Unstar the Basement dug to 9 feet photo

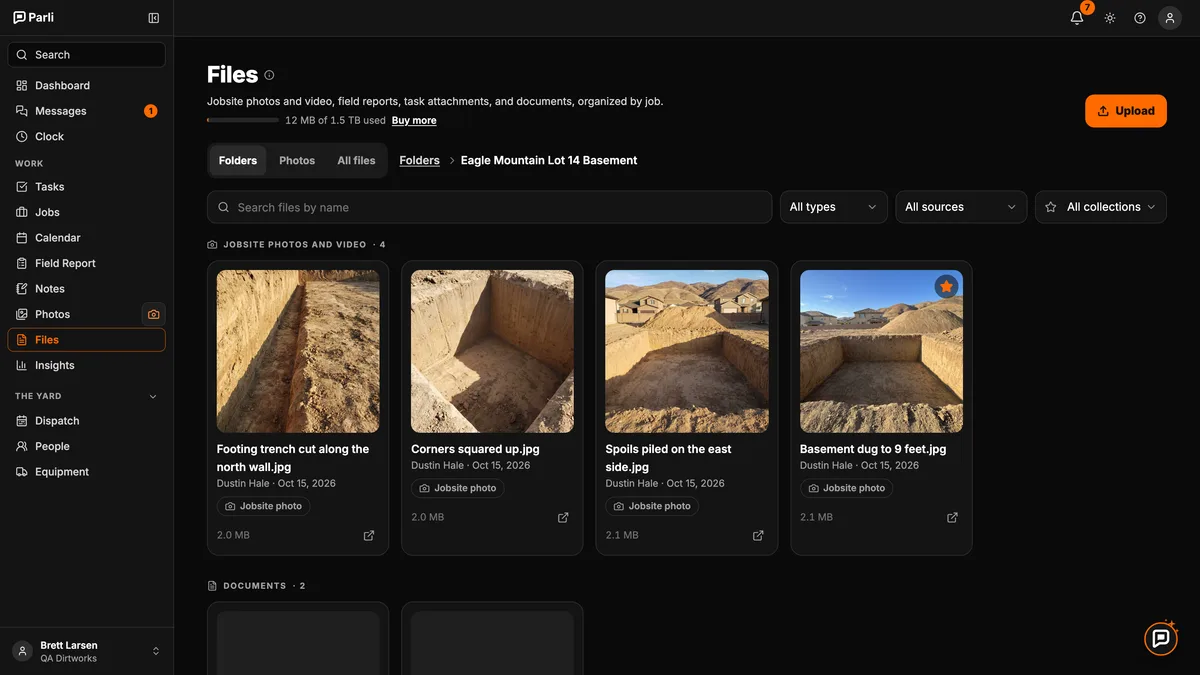[x=946, y=287]
